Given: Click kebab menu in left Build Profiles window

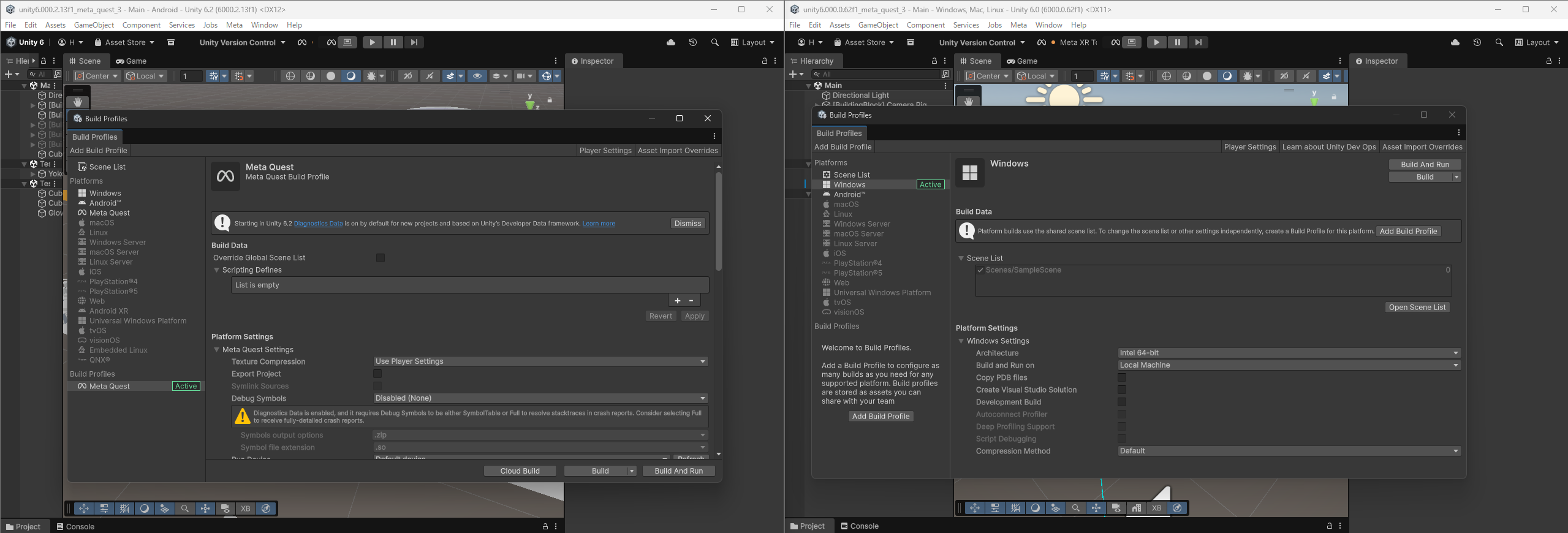Looking at the screenshot, I should pyautogui.click(x=714, y=137).
